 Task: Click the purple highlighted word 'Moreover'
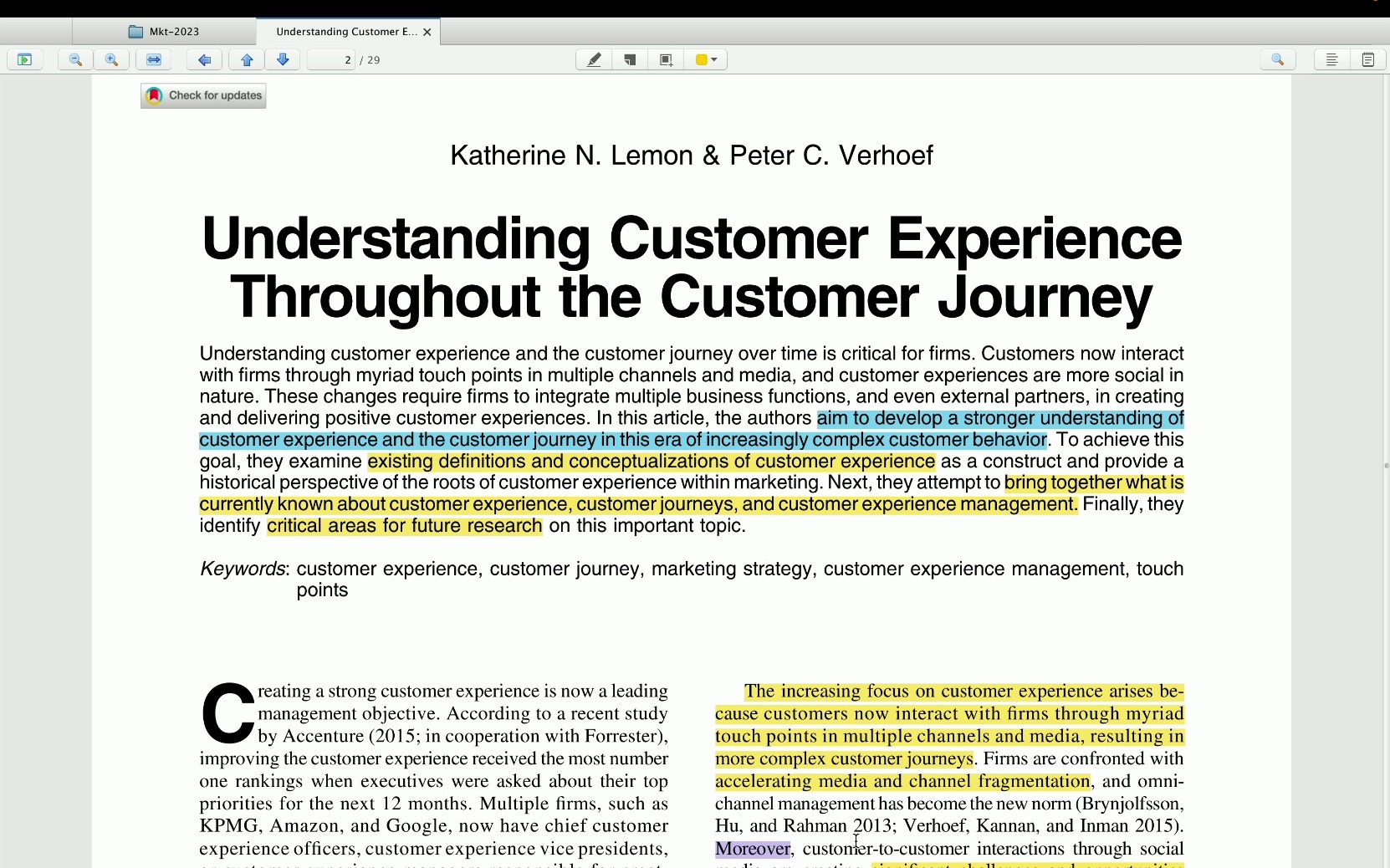[753, 849]
